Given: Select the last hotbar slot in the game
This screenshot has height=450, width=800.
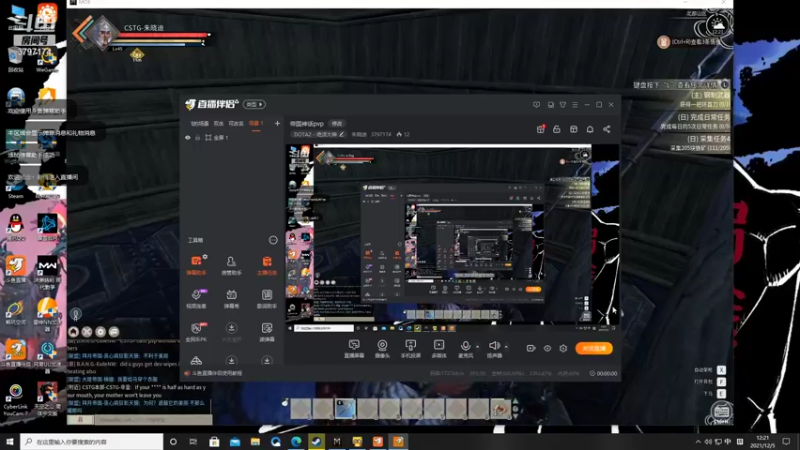Looking at the screenshot, I should (x=500, y=409).
